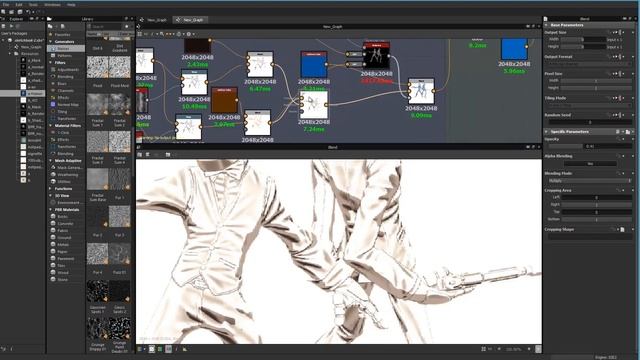The height and width of the screenshot is (360, 640).
Task: Select the brown uniform color node in graph
Action: pos(224,100)
